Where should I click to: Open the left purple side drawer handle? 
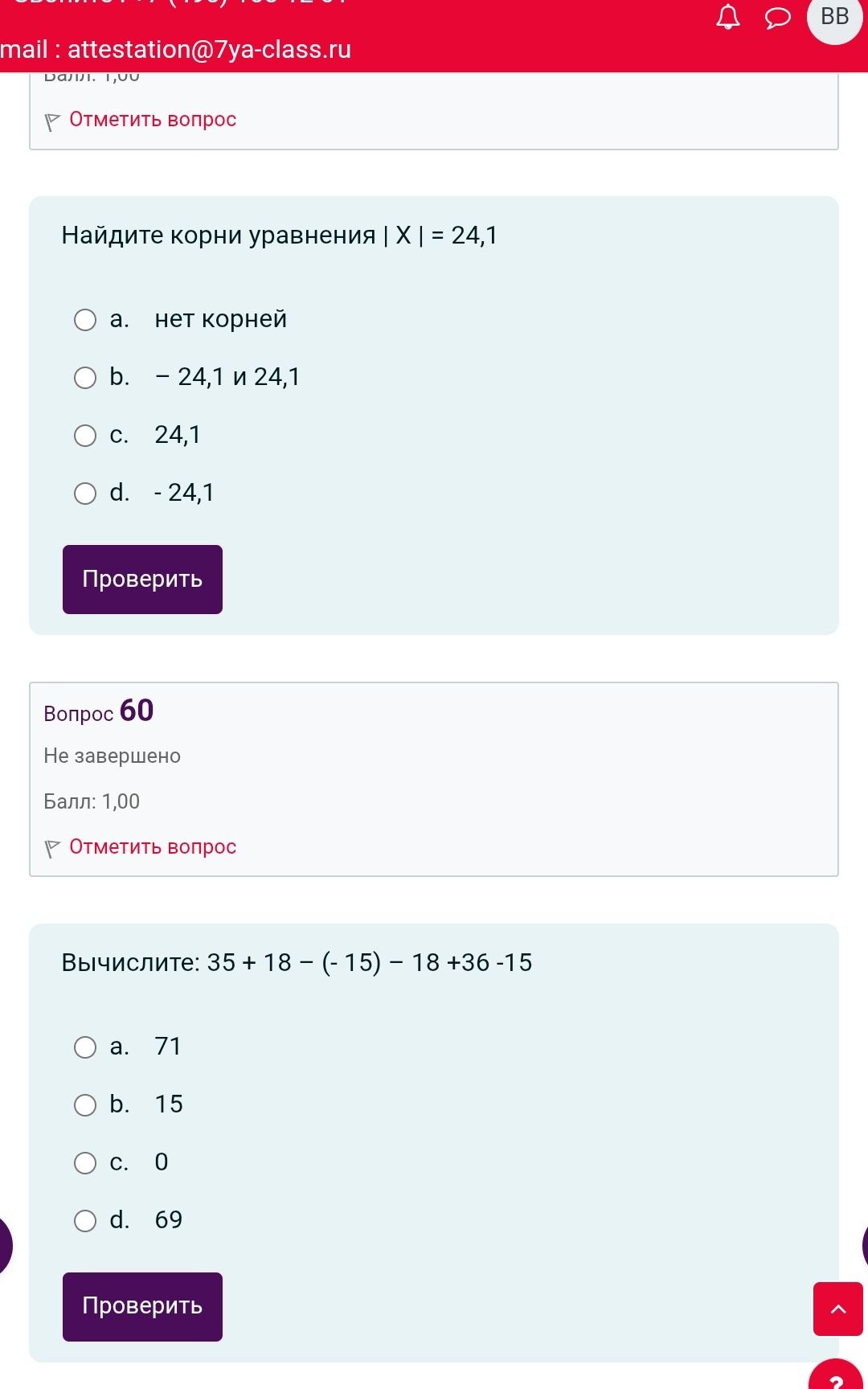pyautogui.click(x=6, y=1245)
